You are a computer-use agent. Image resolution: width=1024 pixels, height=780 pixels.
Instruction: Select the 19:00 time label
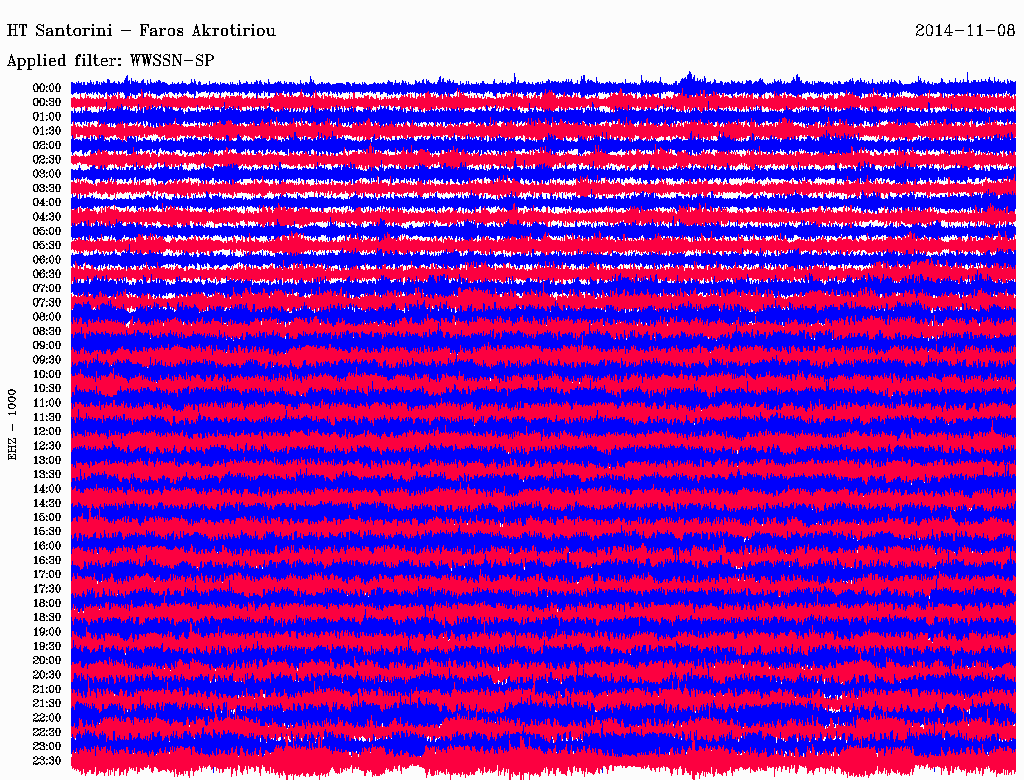click(x=47, y=632)
